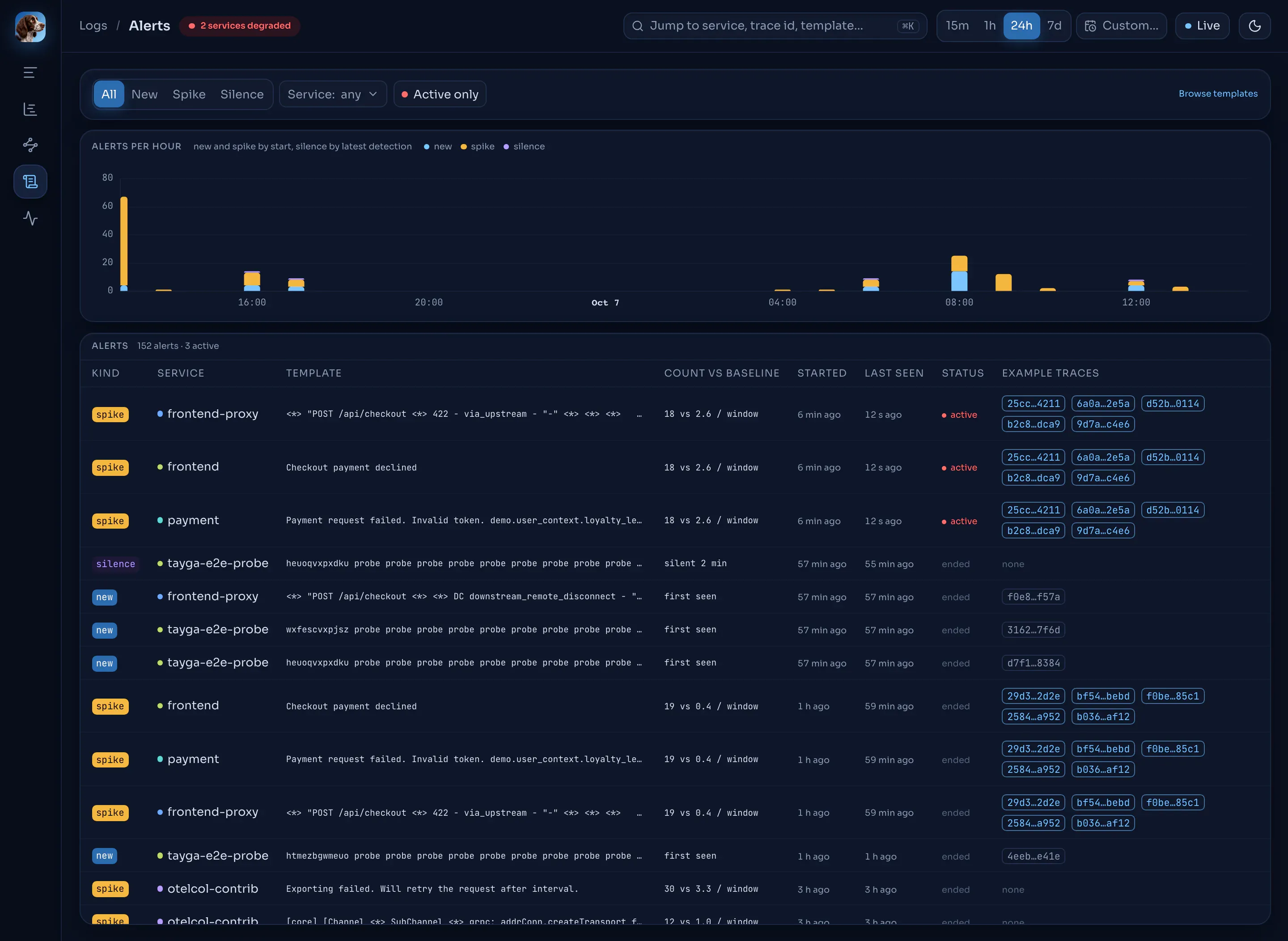Click the silence badge on tayga-e2e-probe row
This screenshot has height=941, width=1288.
(116, 564)
